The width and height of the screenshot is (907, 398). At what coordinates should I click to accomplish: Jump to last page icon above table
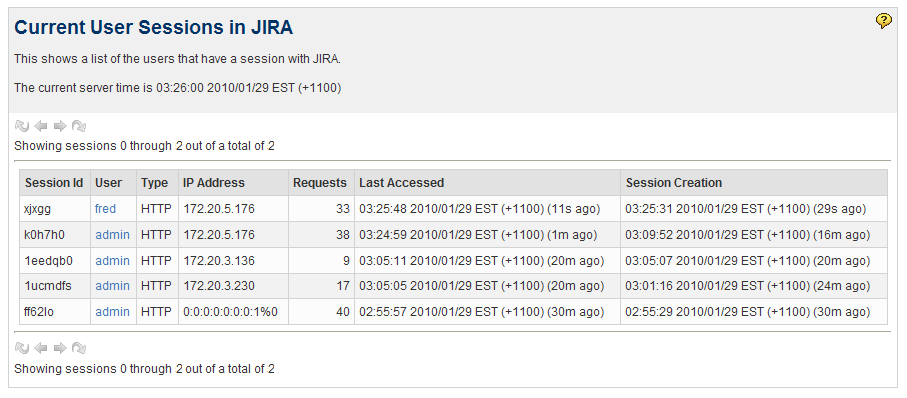79,126
